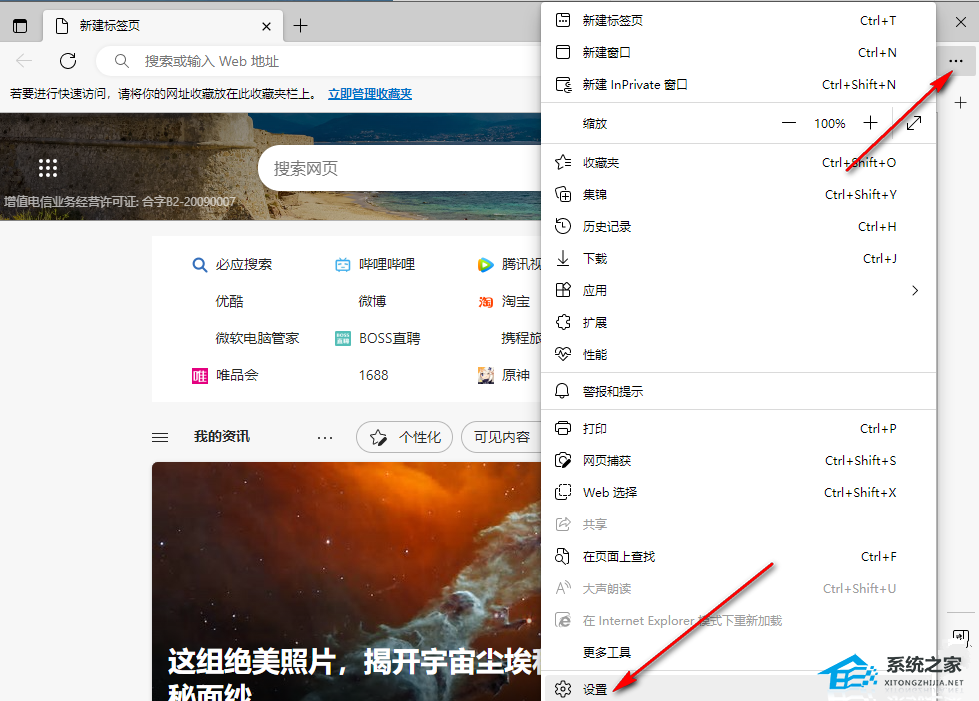The width and height of the screenshot is (979, 701).
Task: Close the 新建标签页 tab
Action: coord(266,26)
